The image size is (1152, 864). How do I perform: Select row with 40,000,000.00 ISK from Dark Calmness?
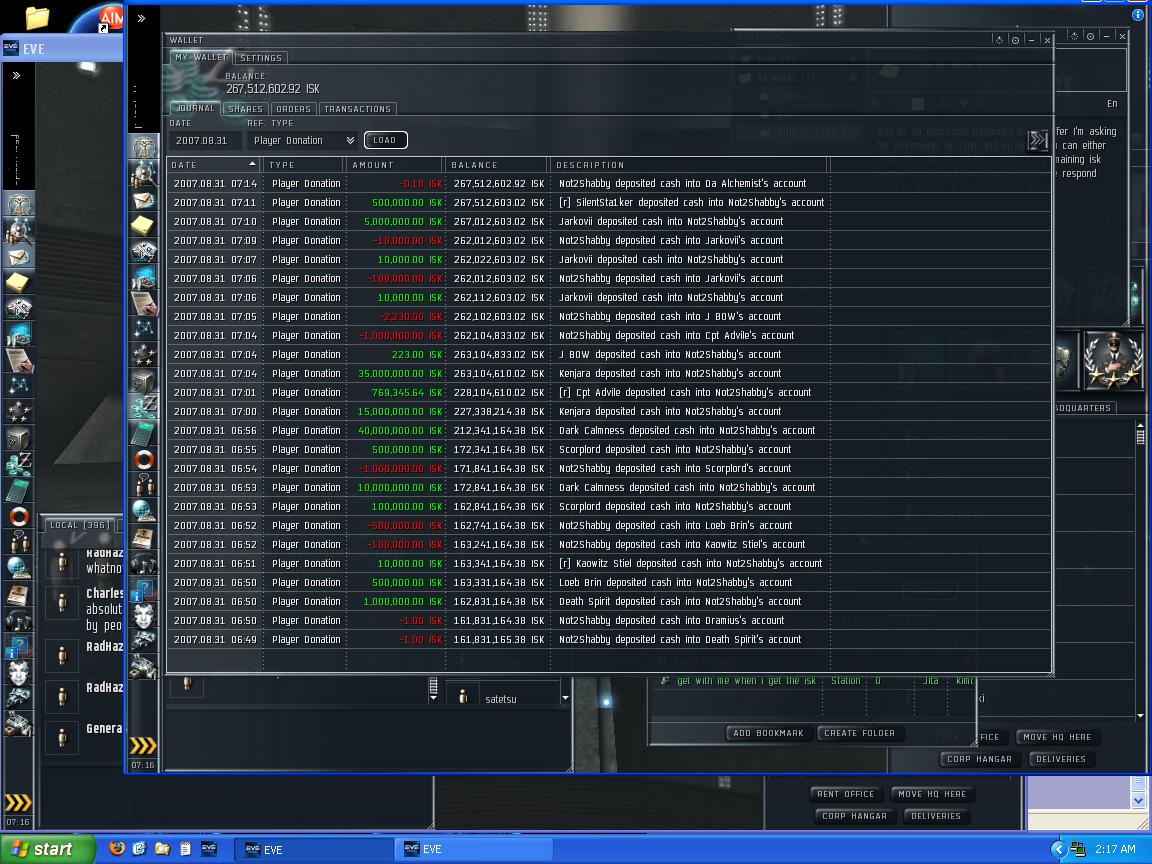(609, 431)
